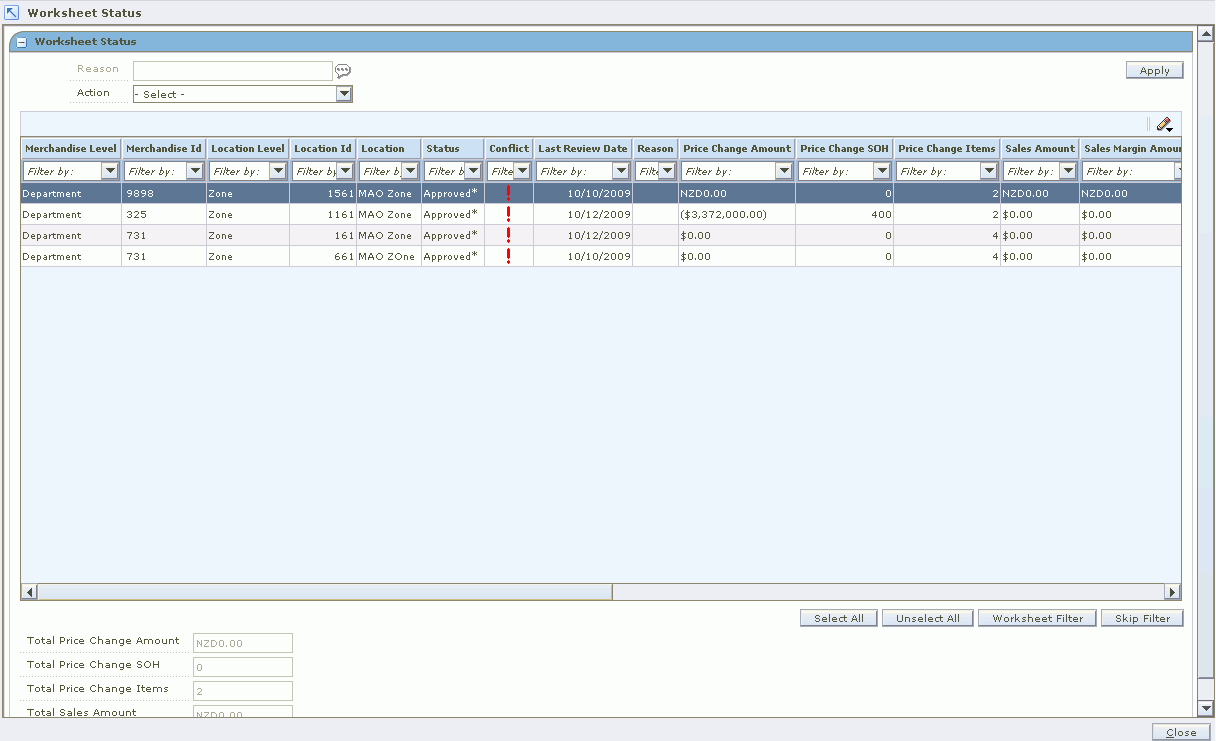Click Location Id cell 661
Image resolution: width=1216 pixels, height=741 pixels.
[x=323, y=256]
